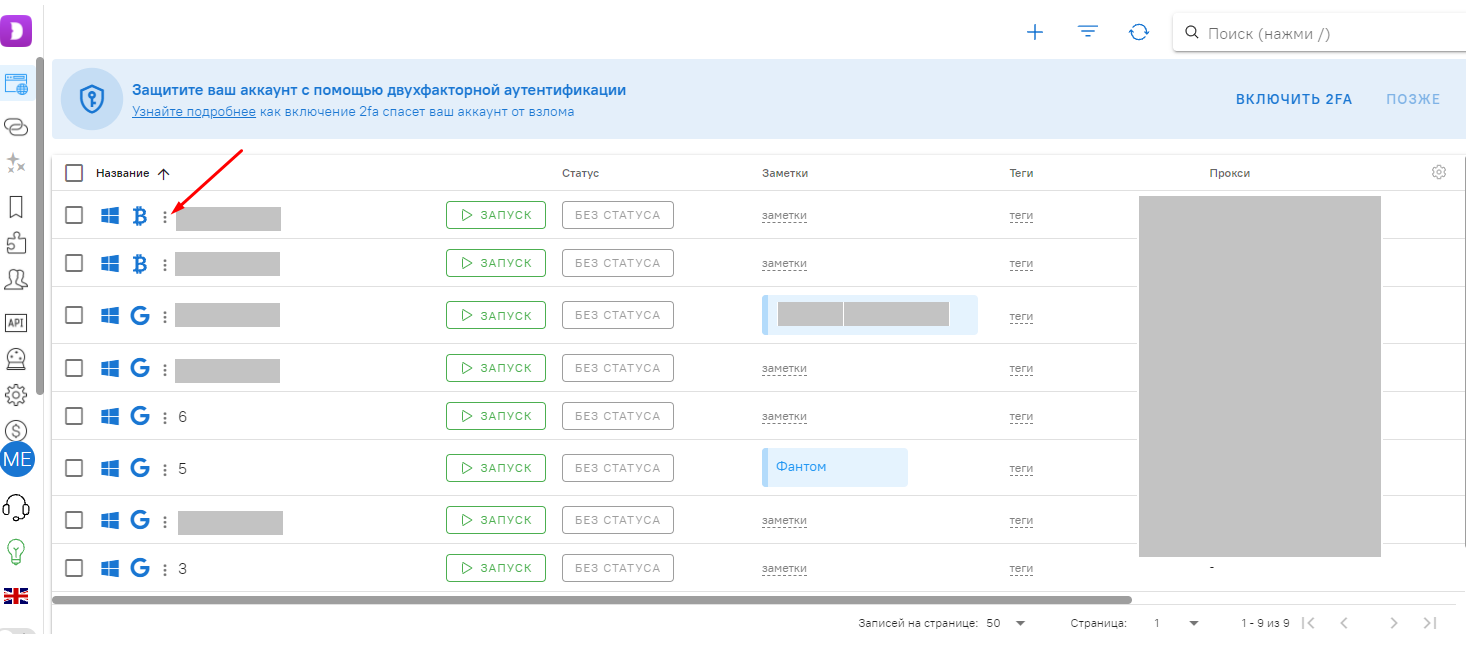The height and width of the screenshot is (647, 1466).
Task: Click the support headset icon
Action: 16,508
